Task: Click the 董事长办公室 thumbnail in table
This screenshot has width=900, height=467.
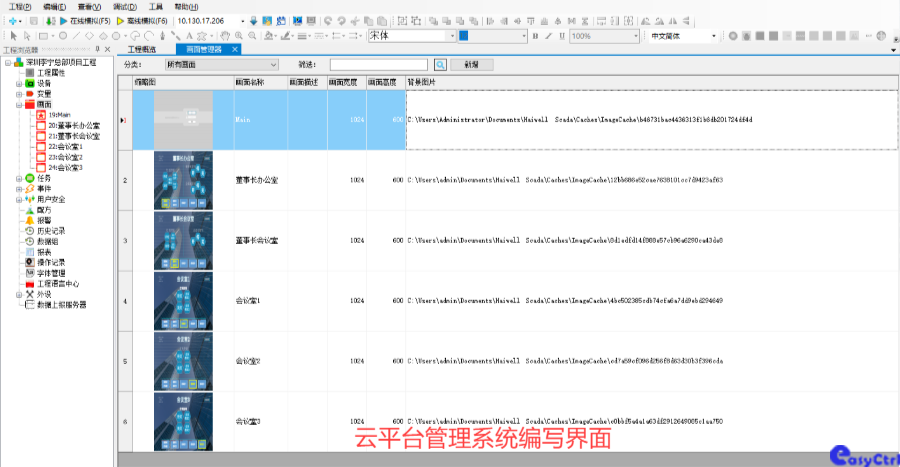Action: click(183, 180)
